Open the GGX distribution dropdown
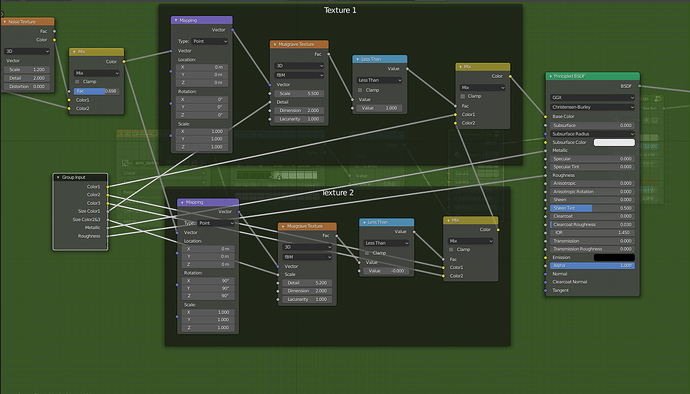The image size is (690, 394). pos(592,98)
